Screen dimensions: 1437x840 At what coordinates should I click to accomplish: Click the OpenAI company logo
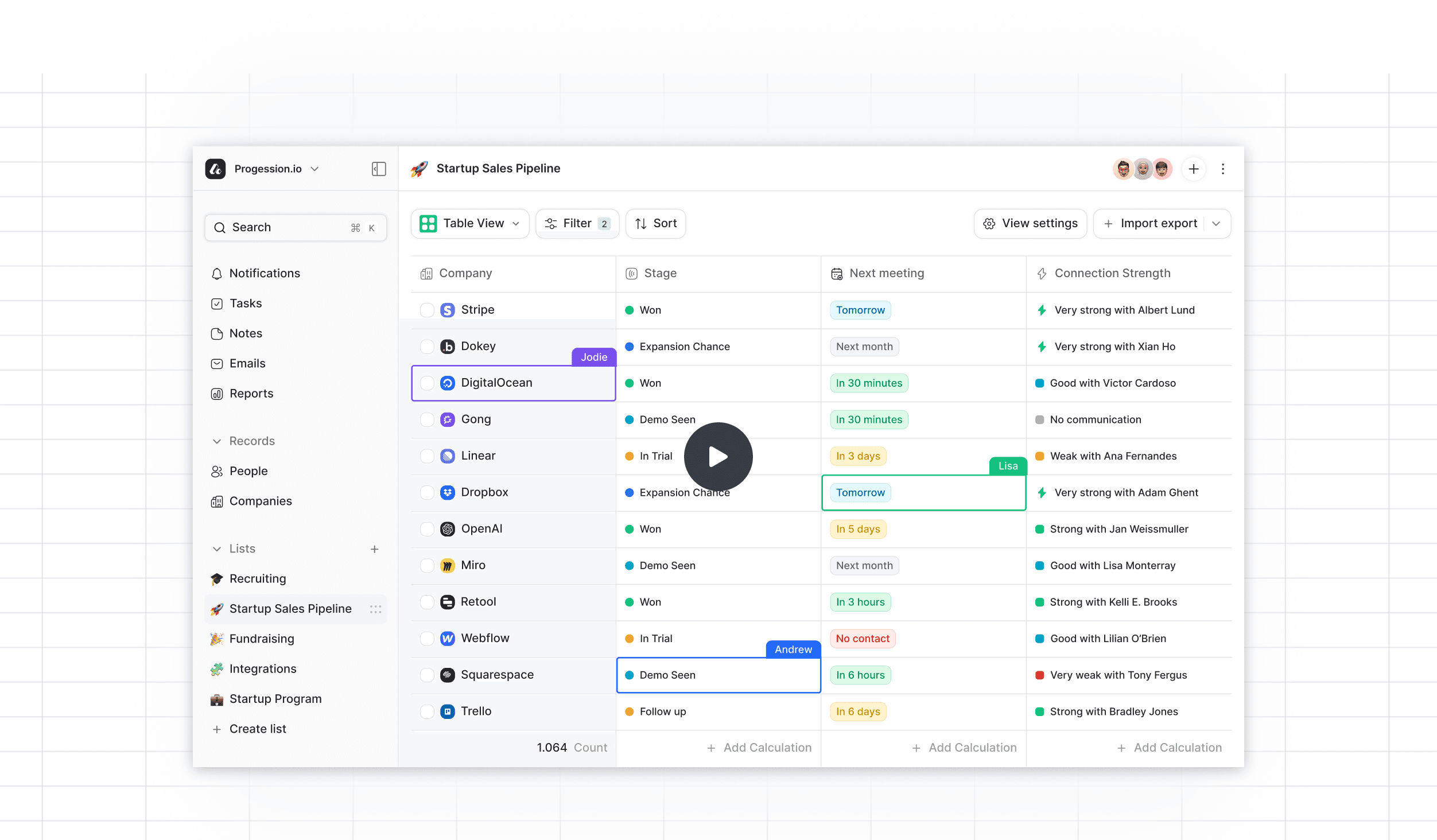448,529
